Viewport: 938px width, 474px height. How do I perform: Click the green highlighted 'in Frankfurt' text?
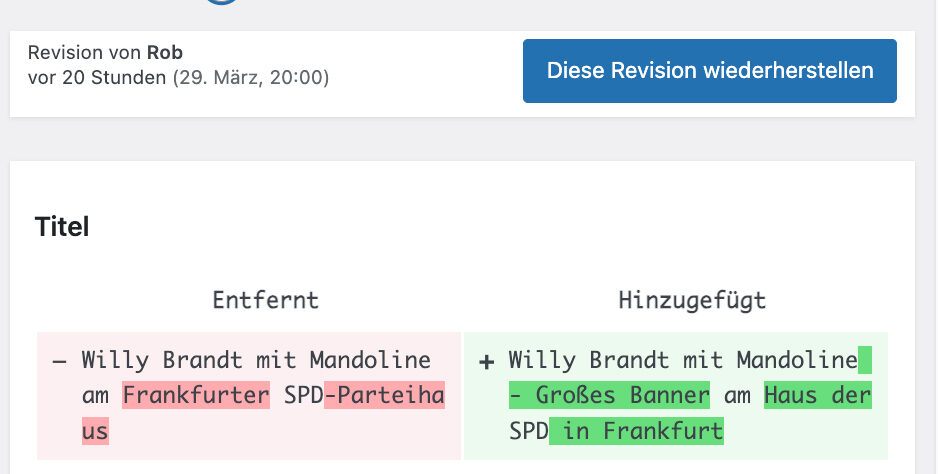pyautogui.click(x=636, y=431)
